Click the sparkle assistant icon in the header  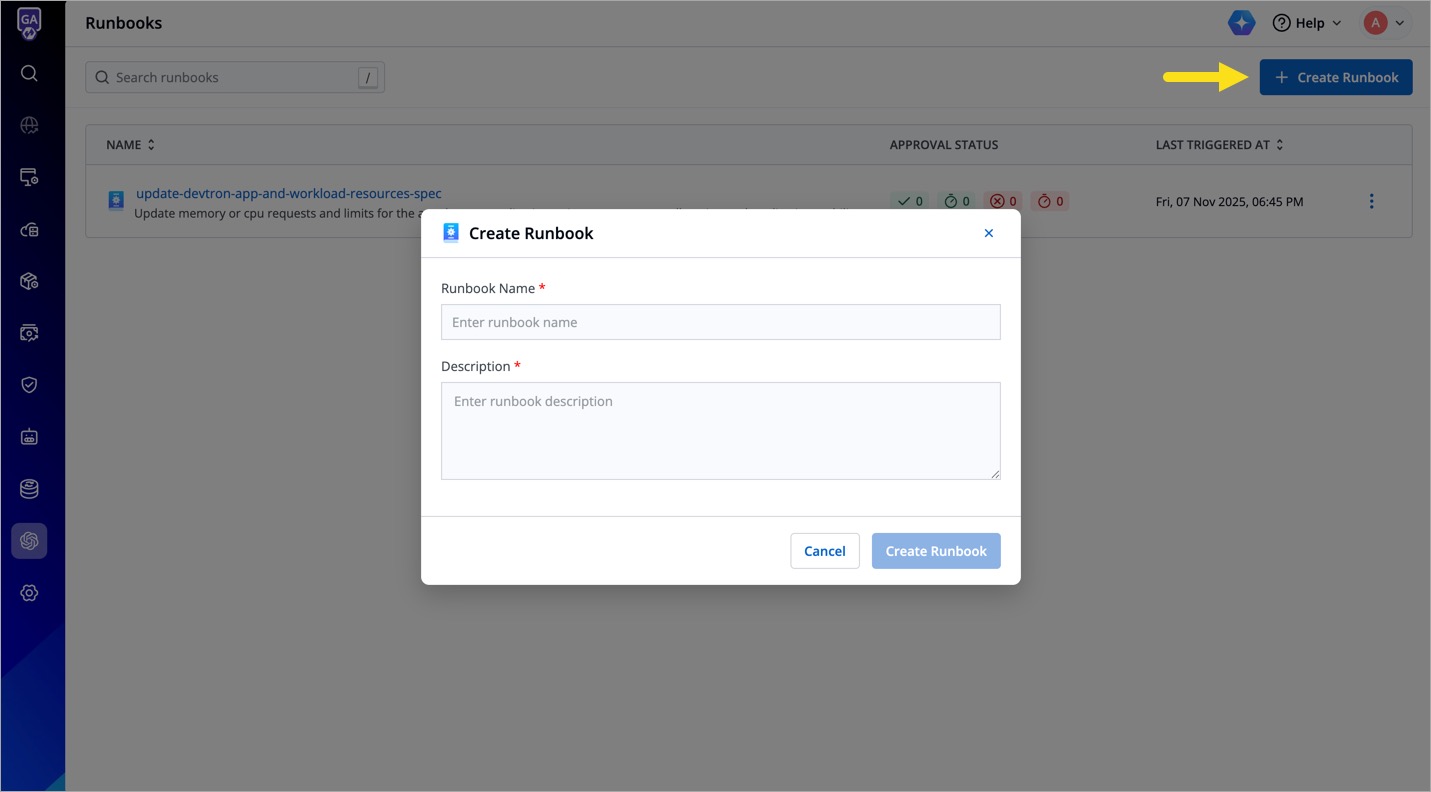1241,22
